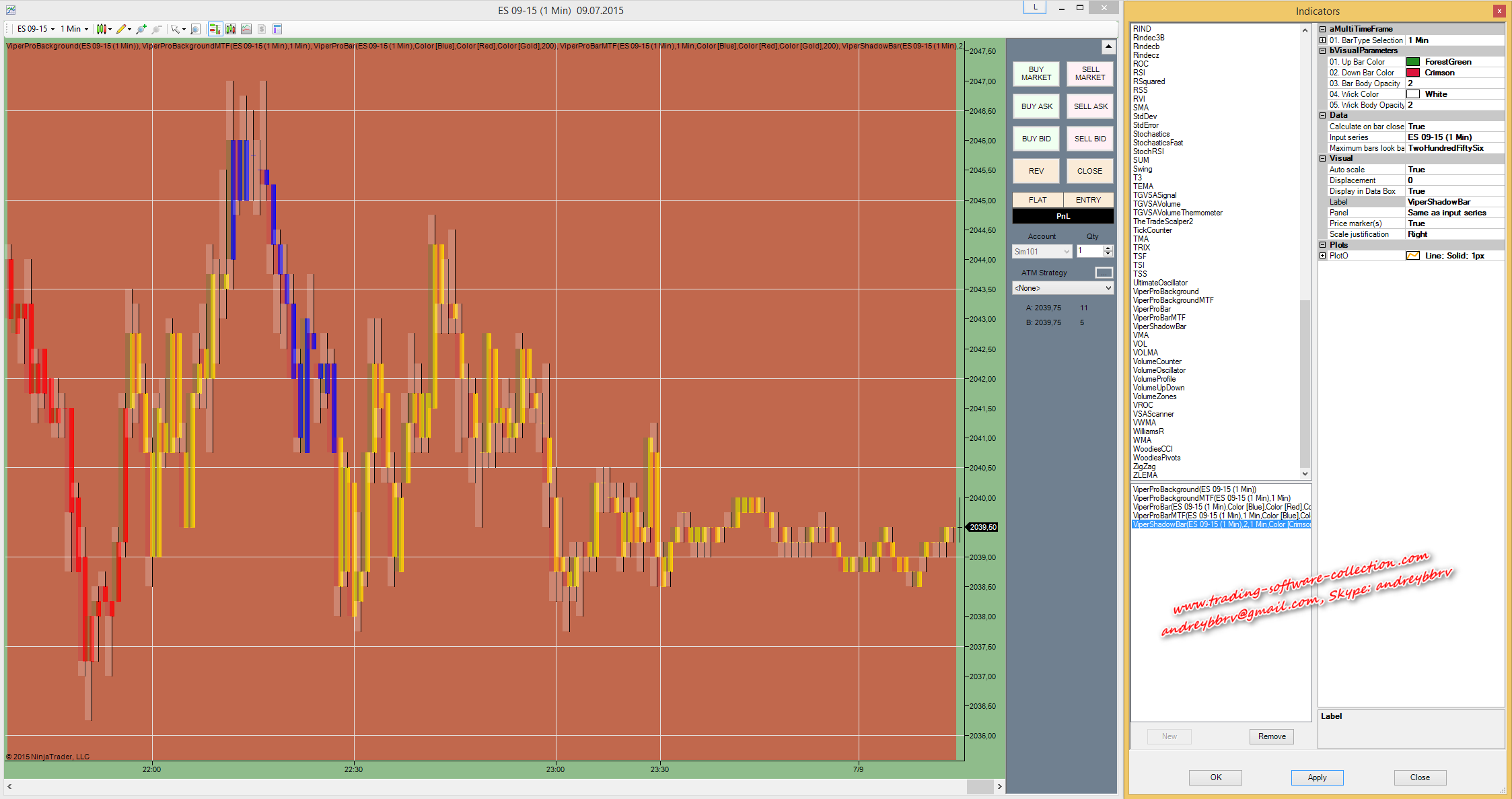Toggle the Chart Trader panel icon
Image resolution: width=1512 pixels, height=799 pixels.
pos(215,29)
